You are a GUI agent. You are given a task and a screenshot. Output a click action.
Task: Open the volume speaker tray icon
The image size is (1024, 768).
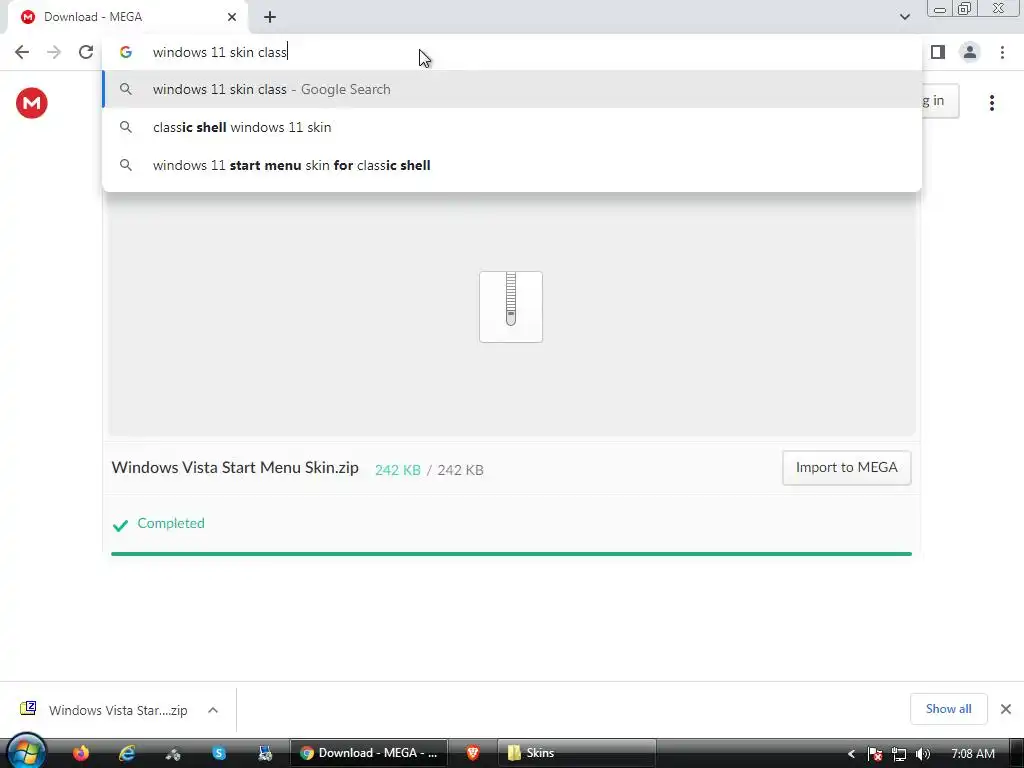pyautogui.click(x=923, y=754)
